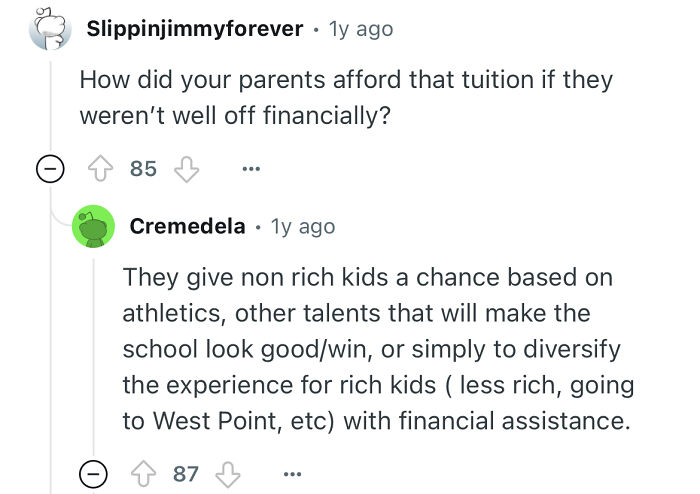
Task: Click the 1y ago timestamp next to Cremedela
Action: (303, 226)
